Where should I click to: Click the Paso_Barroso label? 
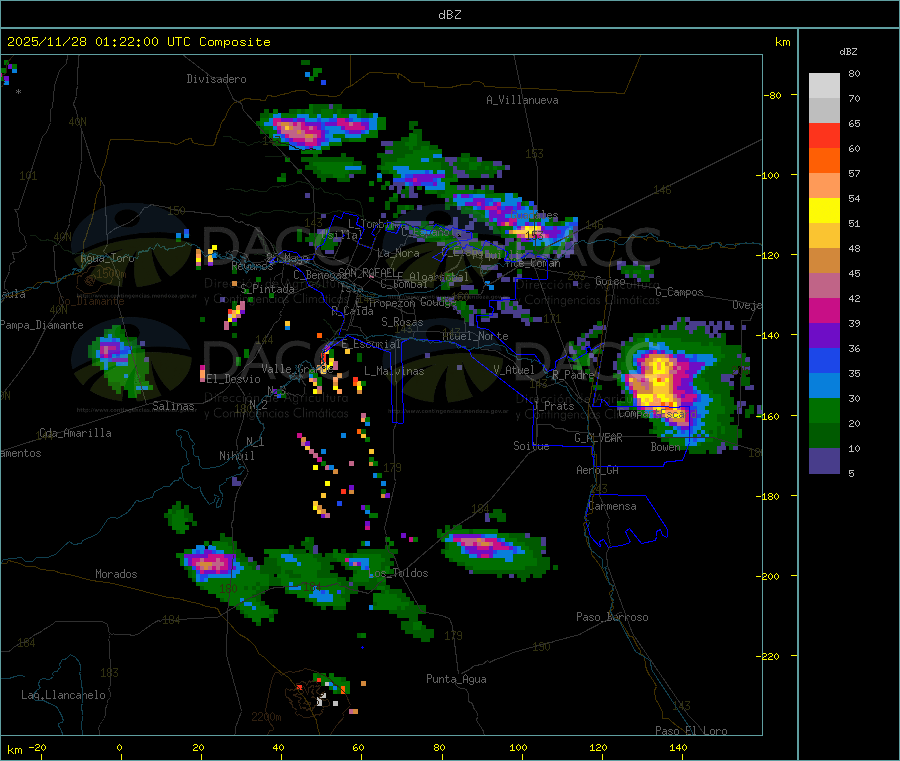(612, 617)
